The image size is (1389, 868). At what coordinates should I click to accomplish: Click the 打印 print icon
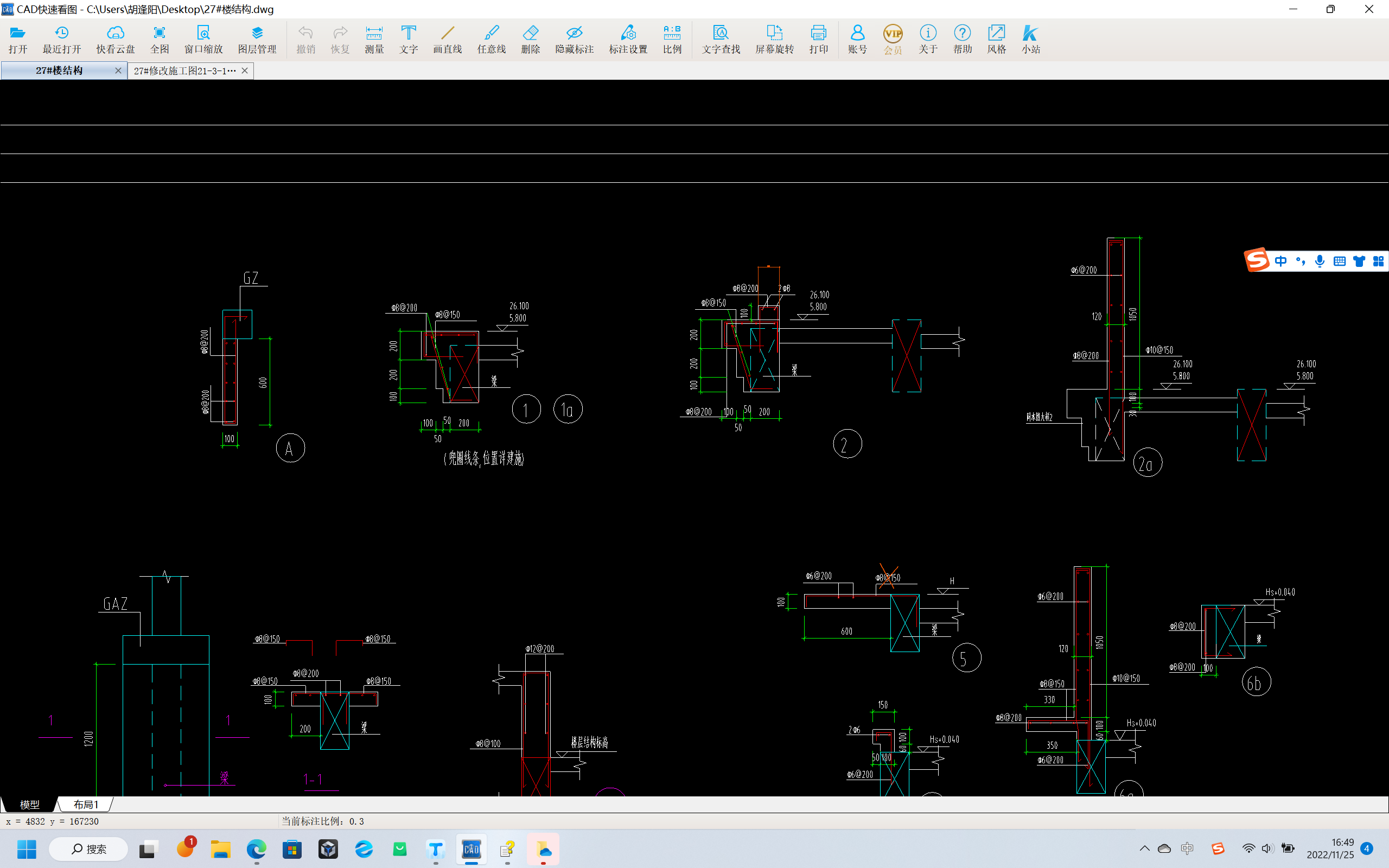(x=818, y=39)
